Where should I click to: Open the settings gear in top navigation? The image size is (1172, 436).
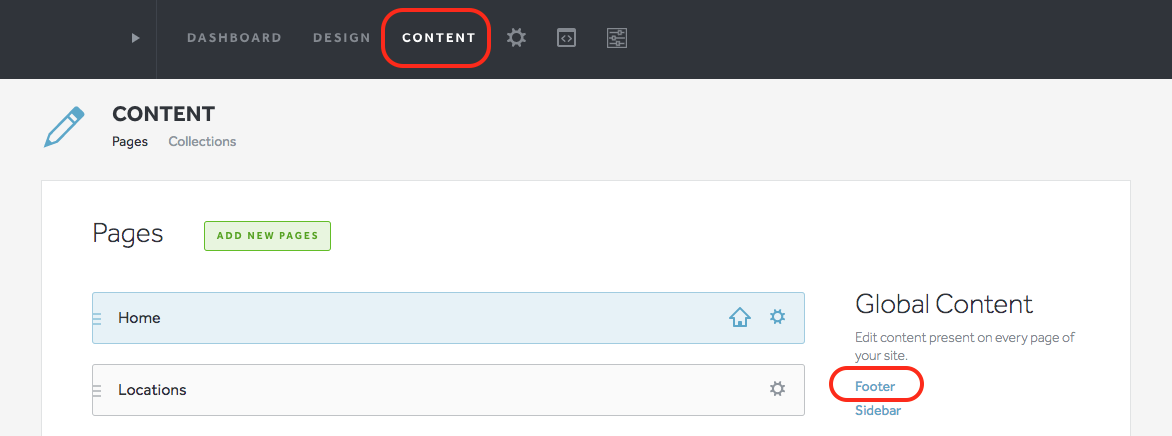[516, 37]
